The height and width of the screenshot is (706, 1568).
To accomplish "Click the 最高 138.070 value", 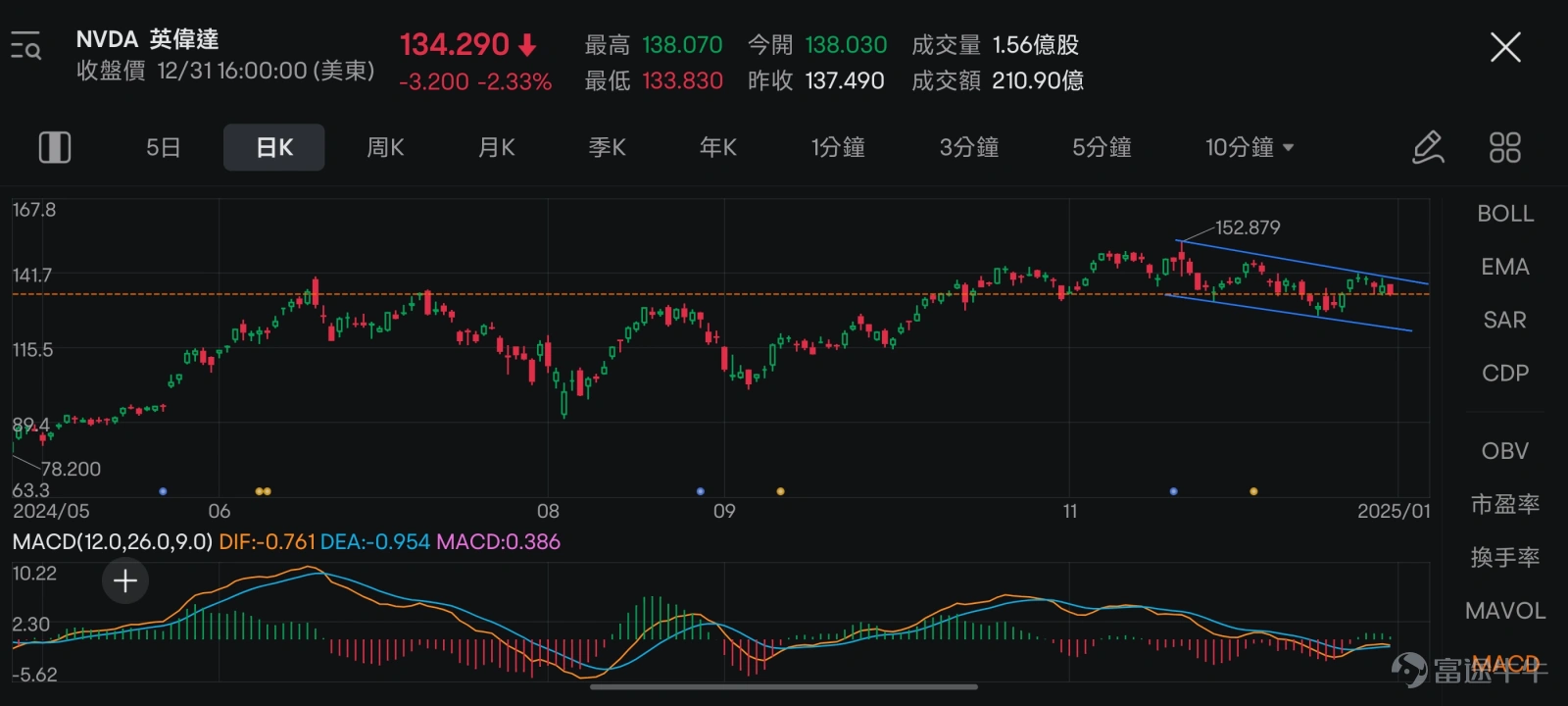I will coord(653,45).
